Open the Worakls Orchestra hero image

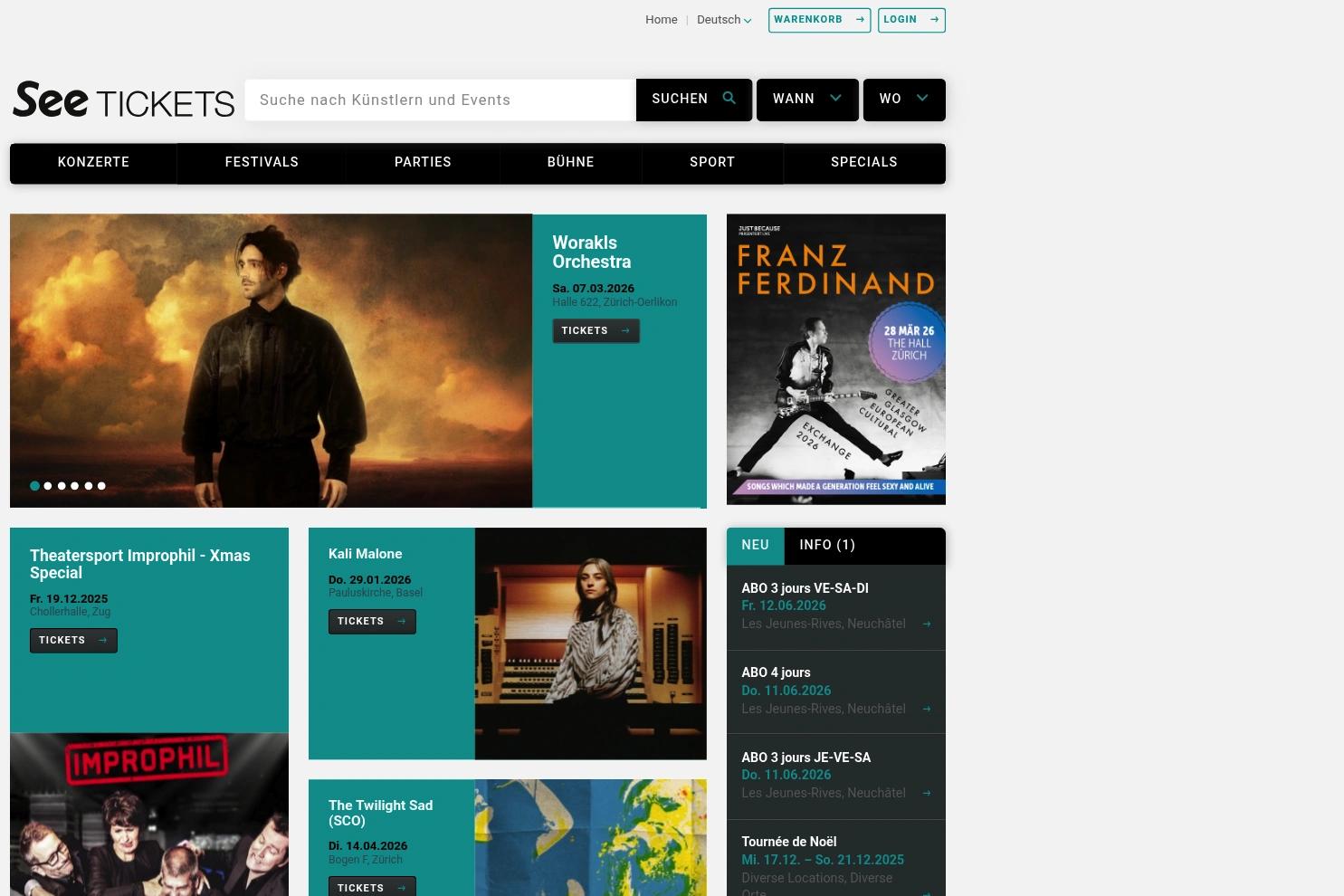[x=271, y=361]
